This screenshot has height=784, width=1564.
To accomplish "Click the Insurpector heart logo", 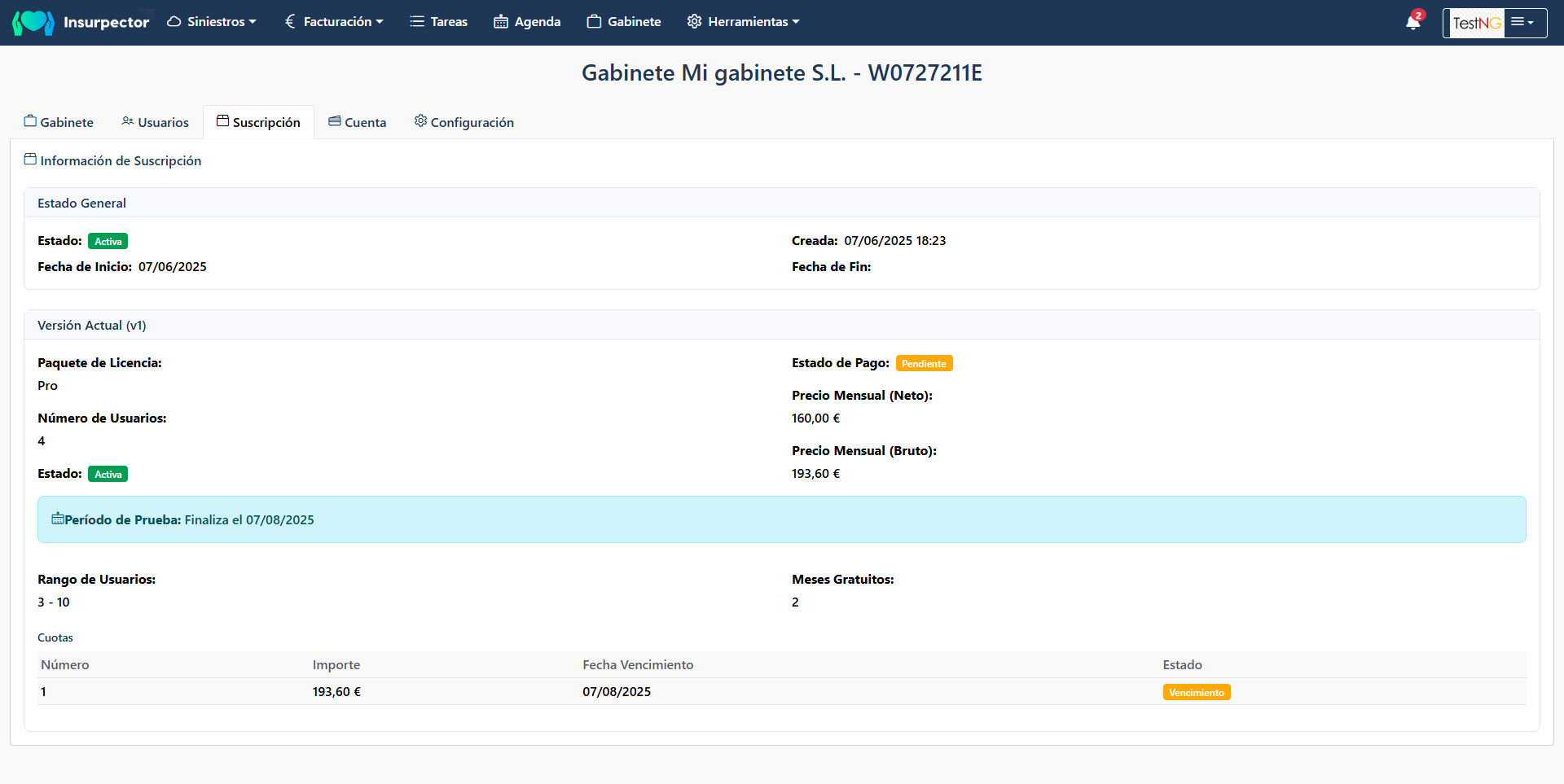I will pos(33,22).
